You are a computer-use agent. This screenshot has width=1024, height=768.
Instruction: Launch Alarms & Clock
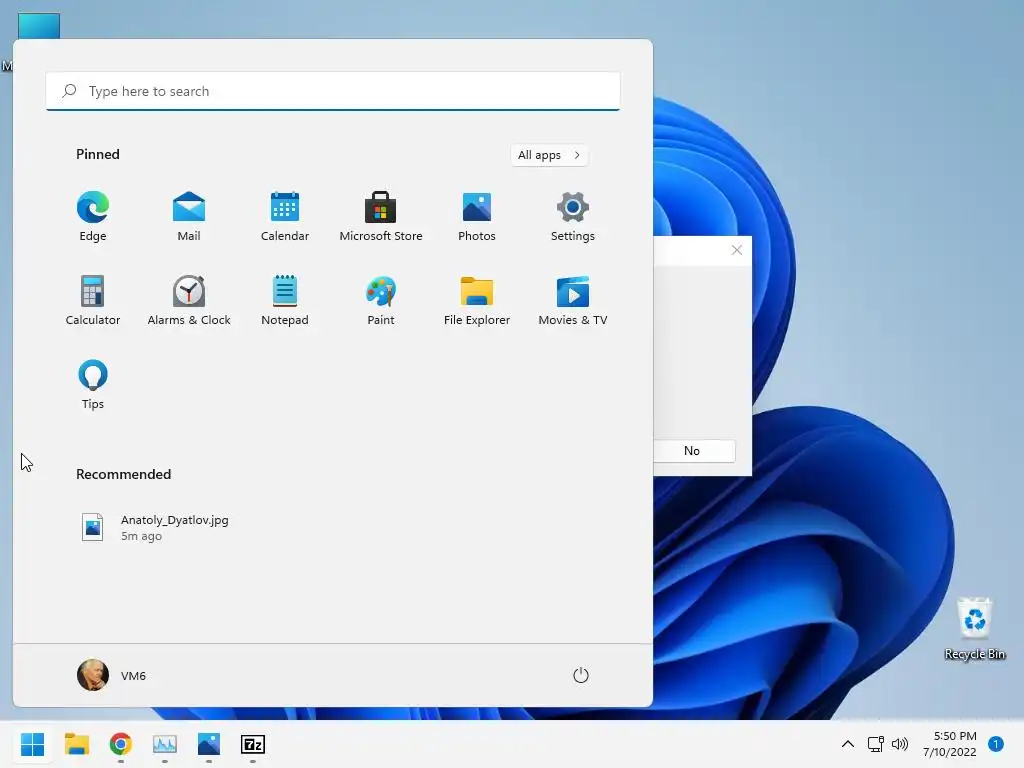[189, 300]
